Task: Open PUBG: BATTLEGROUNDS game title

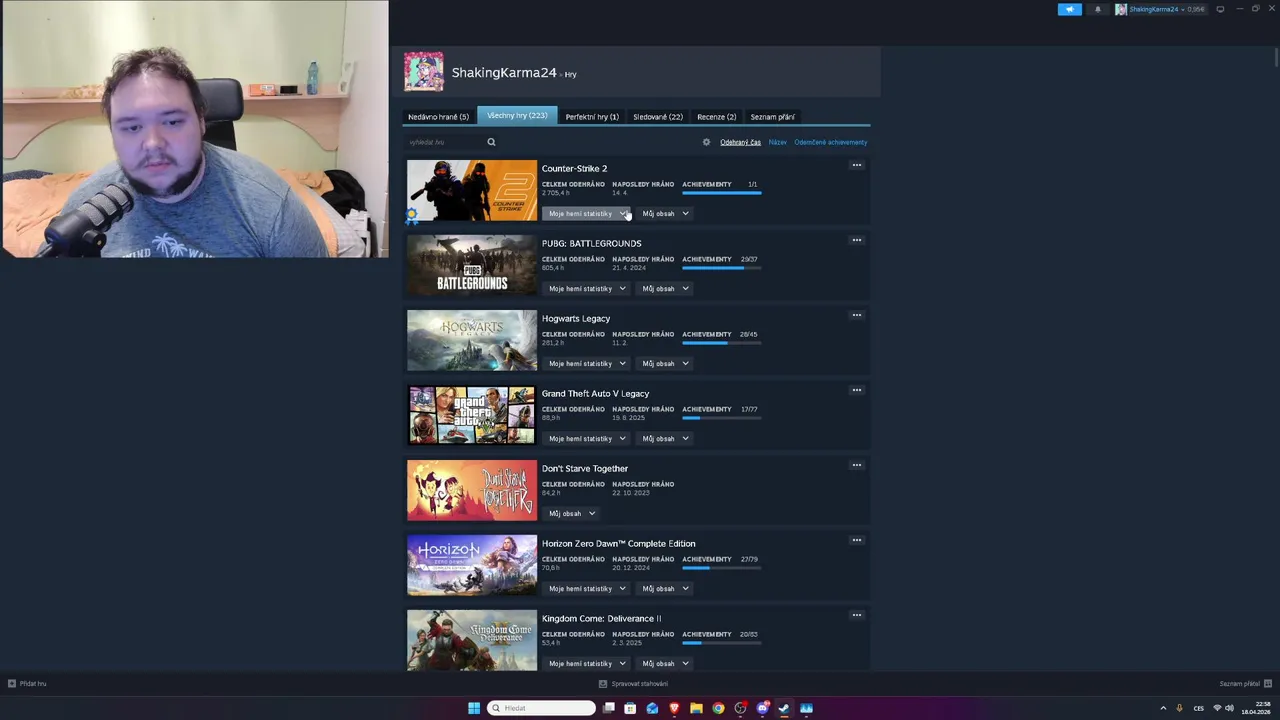Action: pyautogui.click(x=591, y=243)
